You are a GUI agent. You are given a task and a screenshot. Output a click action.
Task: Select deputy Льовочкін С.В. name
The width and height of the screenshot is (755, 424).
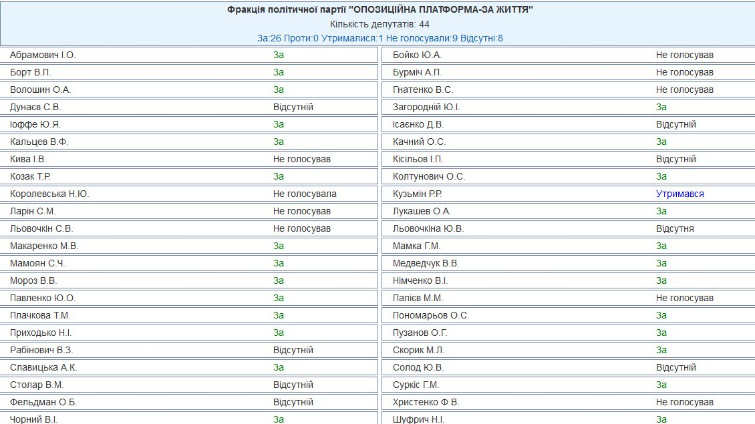(43, 228)
